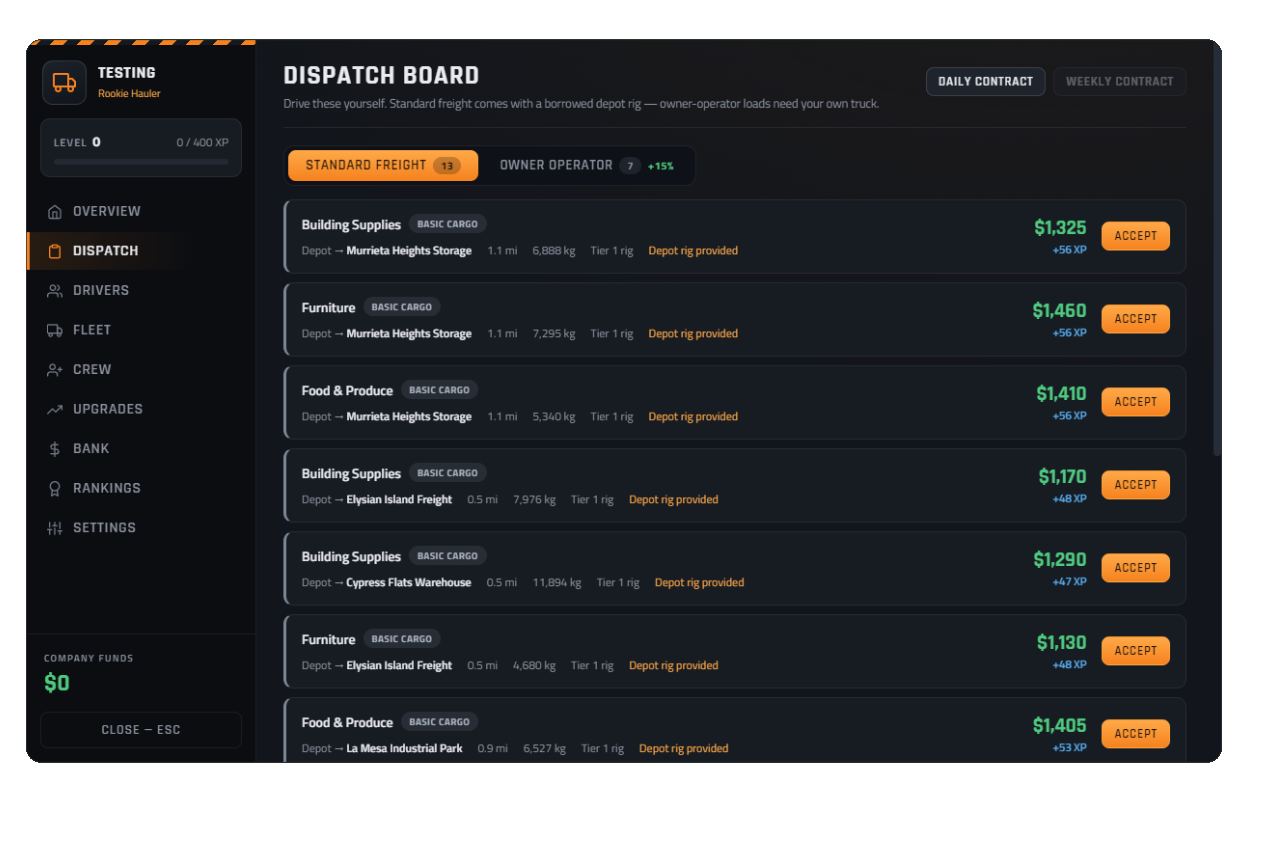Click the 4,680 kg weight value
Screen dimensions: 1265x861
535,666
